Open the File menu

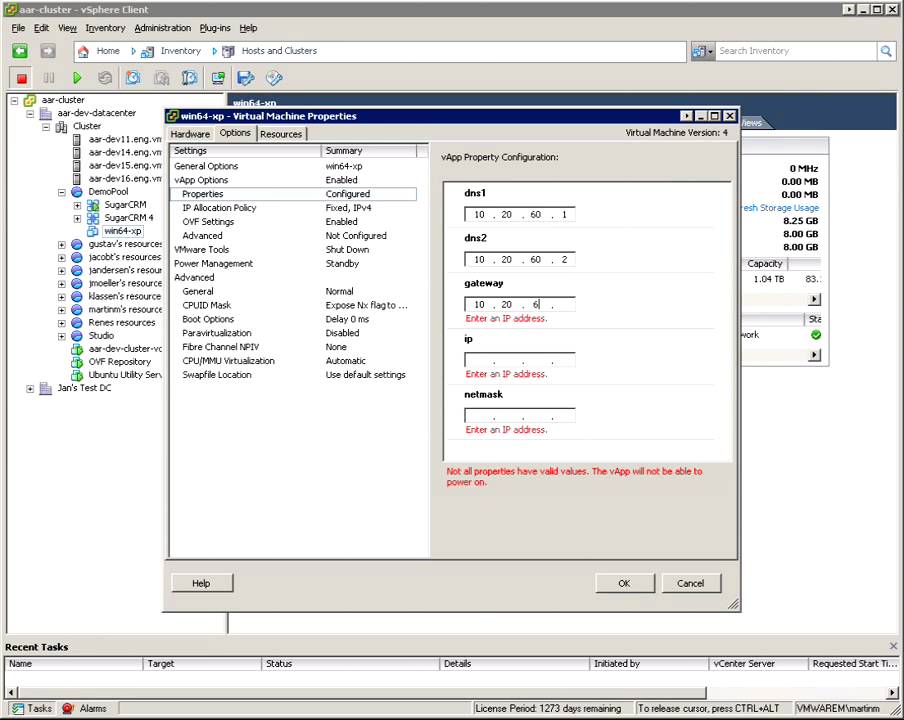(18, 28)
